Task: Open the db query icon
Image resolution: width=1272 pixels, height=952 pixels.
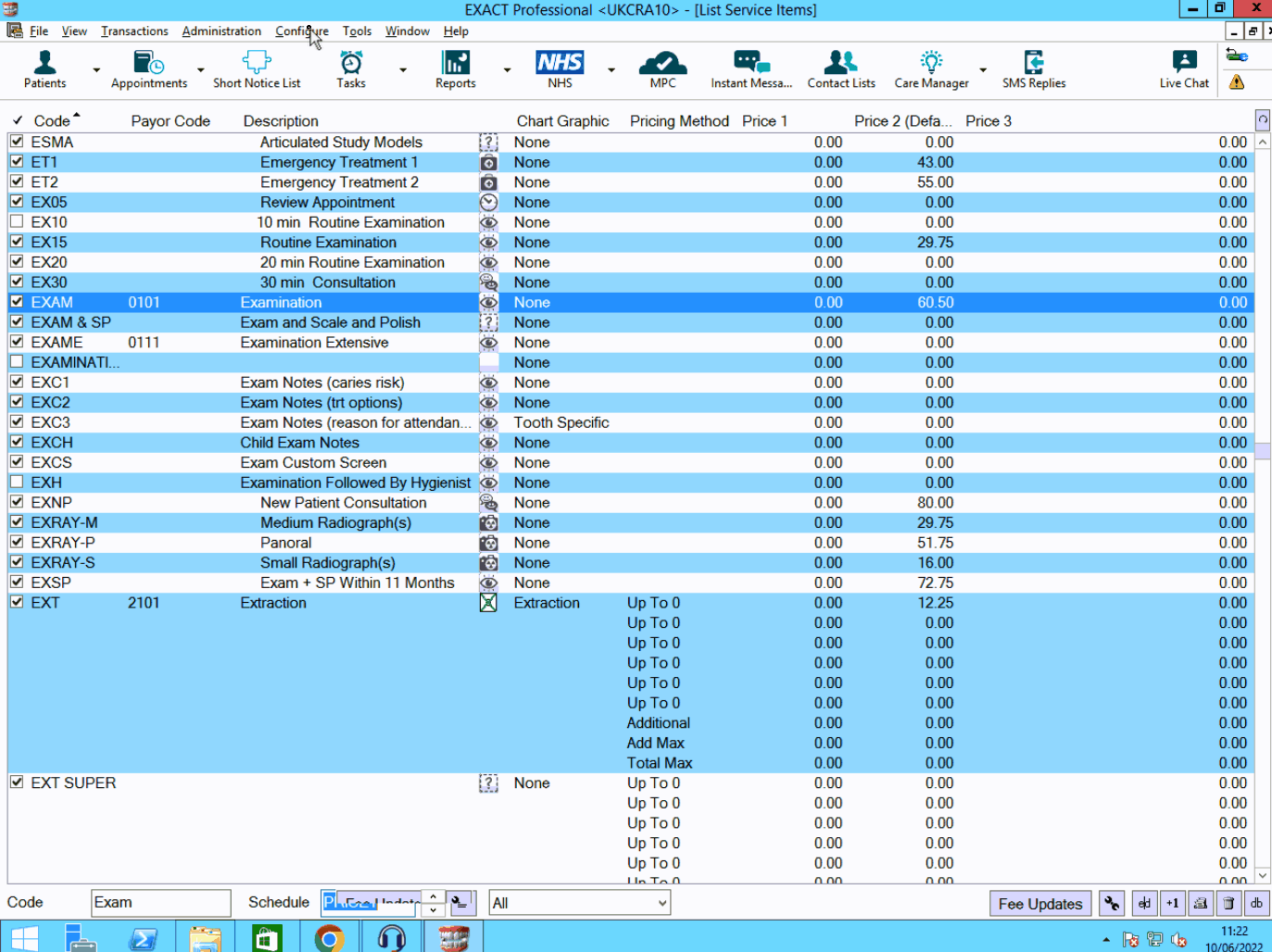Action: [1257, 903]
